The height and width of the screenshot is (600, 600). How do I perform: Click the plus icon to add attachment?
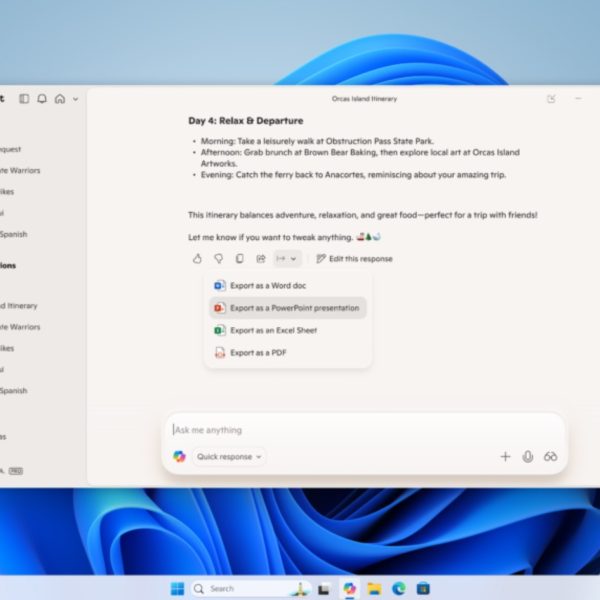point(505,457)
